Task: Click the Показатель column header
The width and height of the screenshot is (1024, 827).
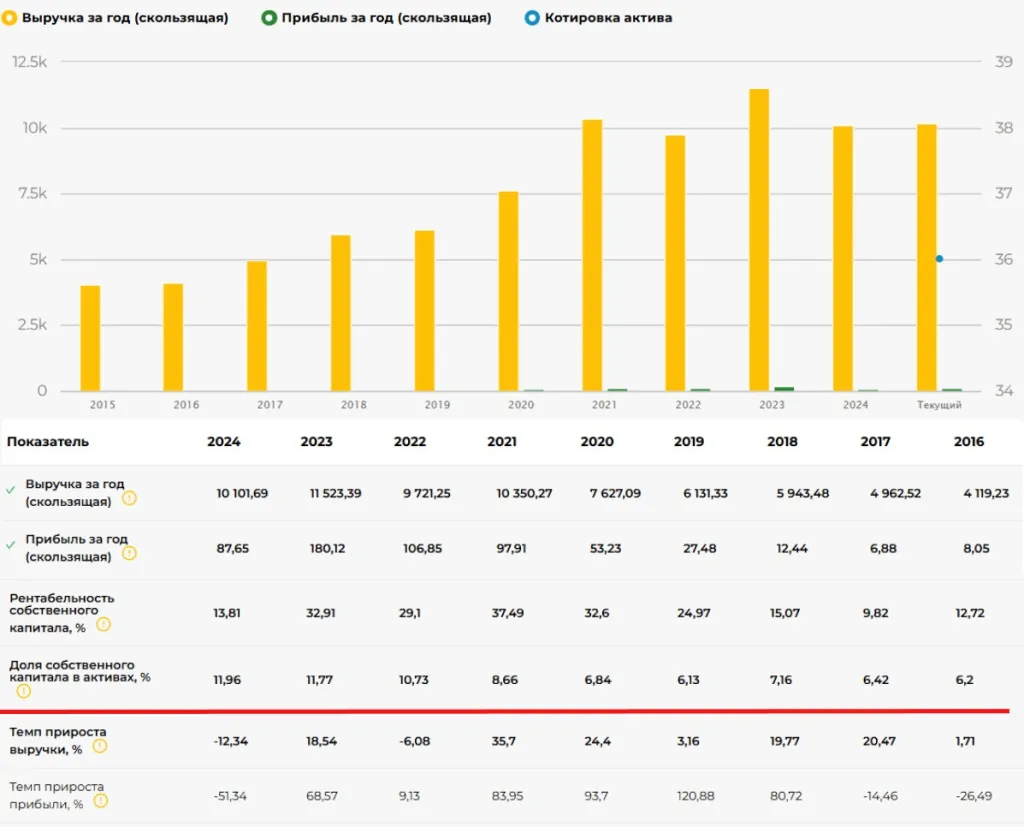Action: click(47, 441)
